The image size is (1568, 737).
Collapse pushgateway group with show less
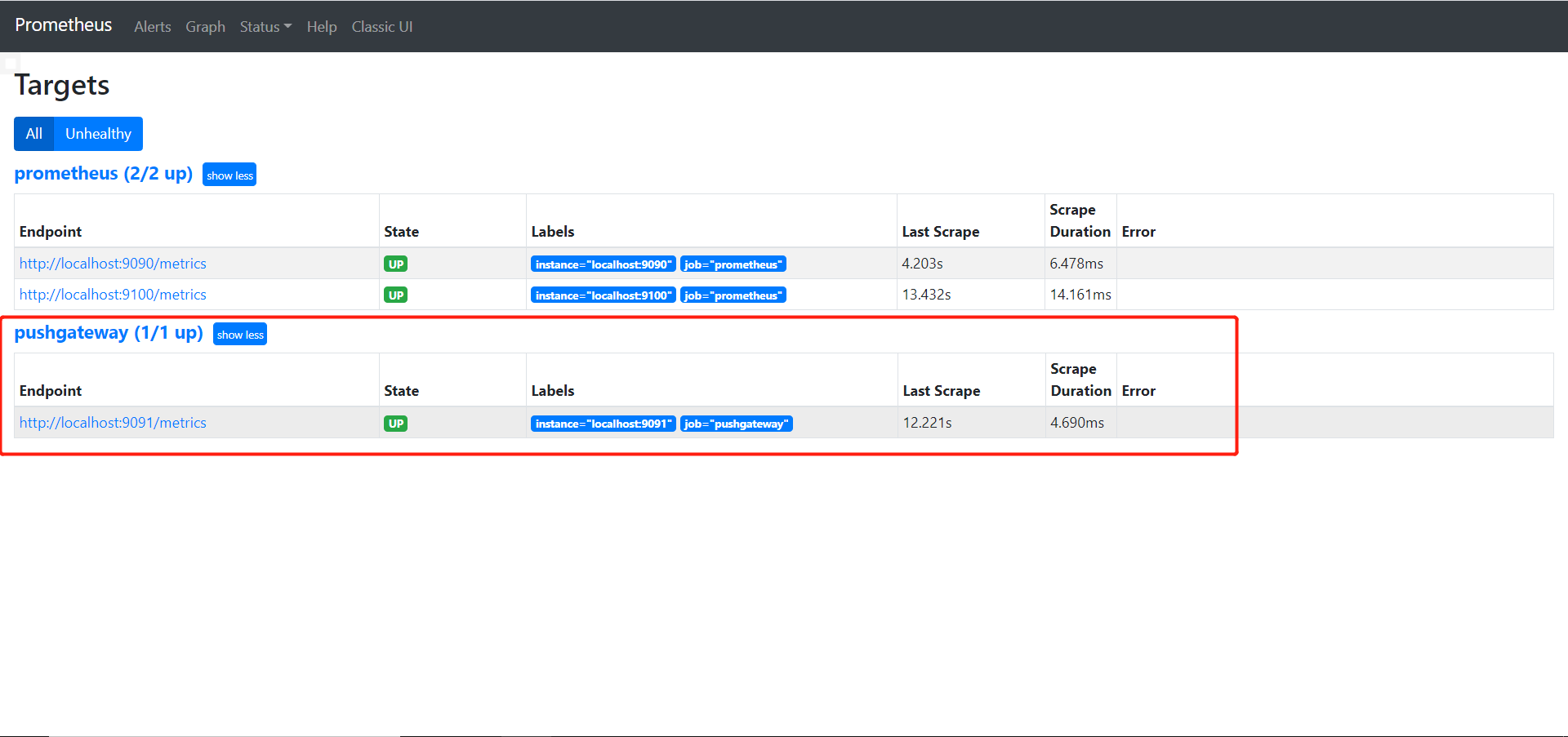(240, 335)
